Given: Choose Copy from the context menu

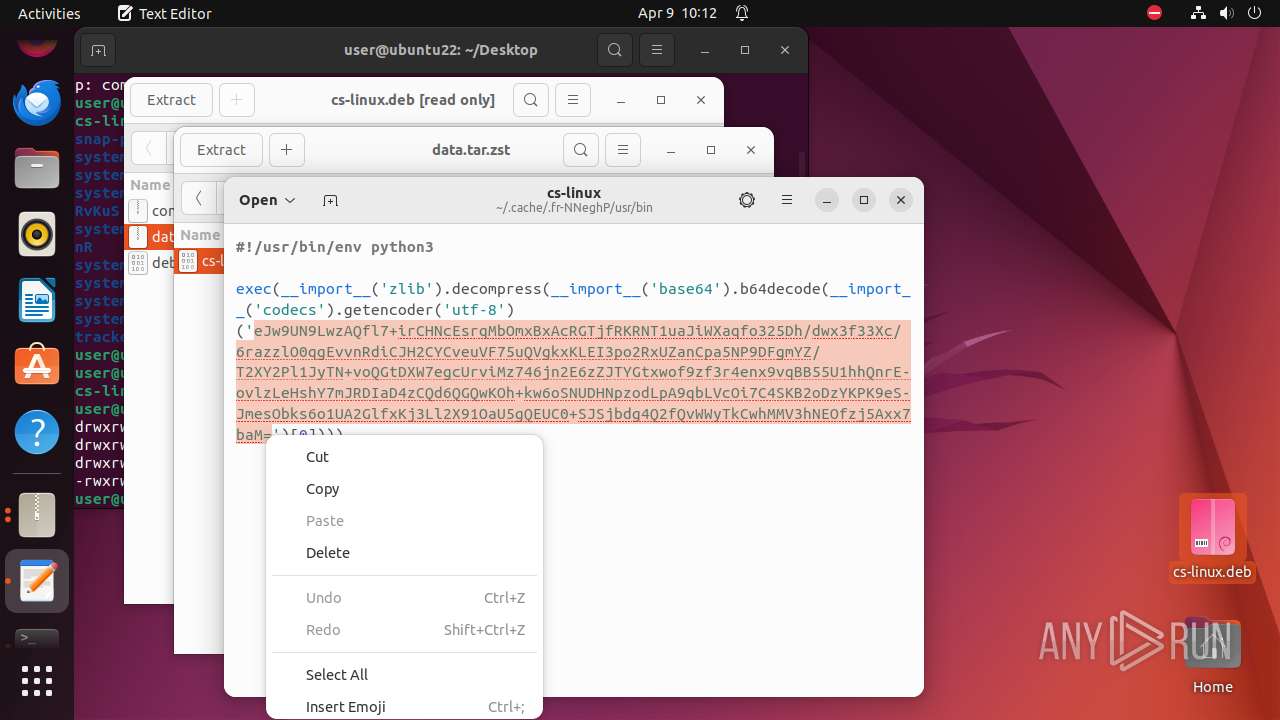Looking at the screenshot, I should pyautogui.click(x=405, y=489).
